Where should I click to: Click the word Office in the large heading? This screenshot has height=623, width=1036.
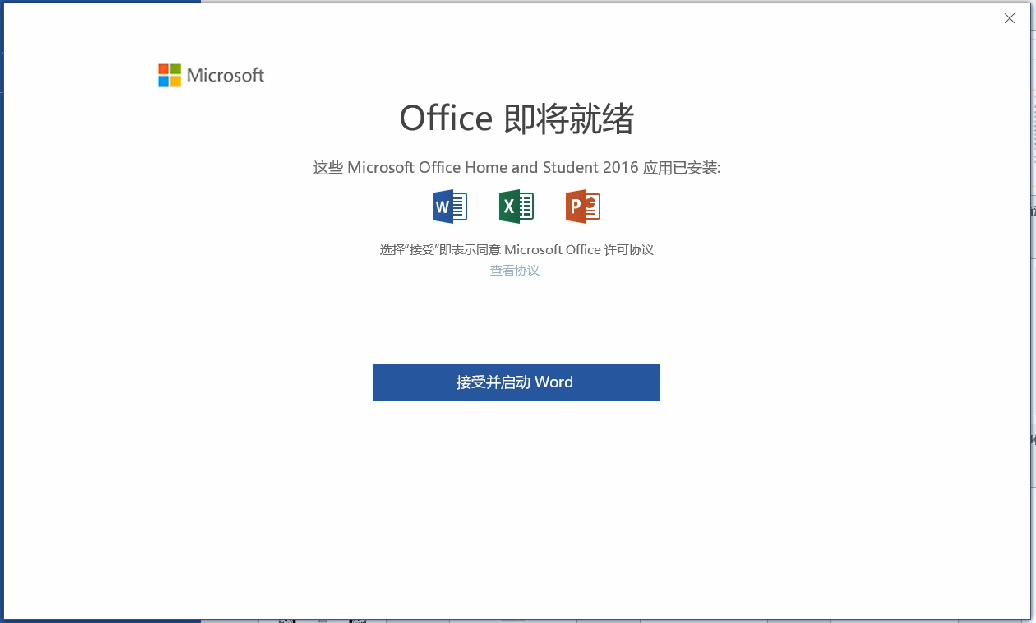pyautogui.click(x=446, y=119)
